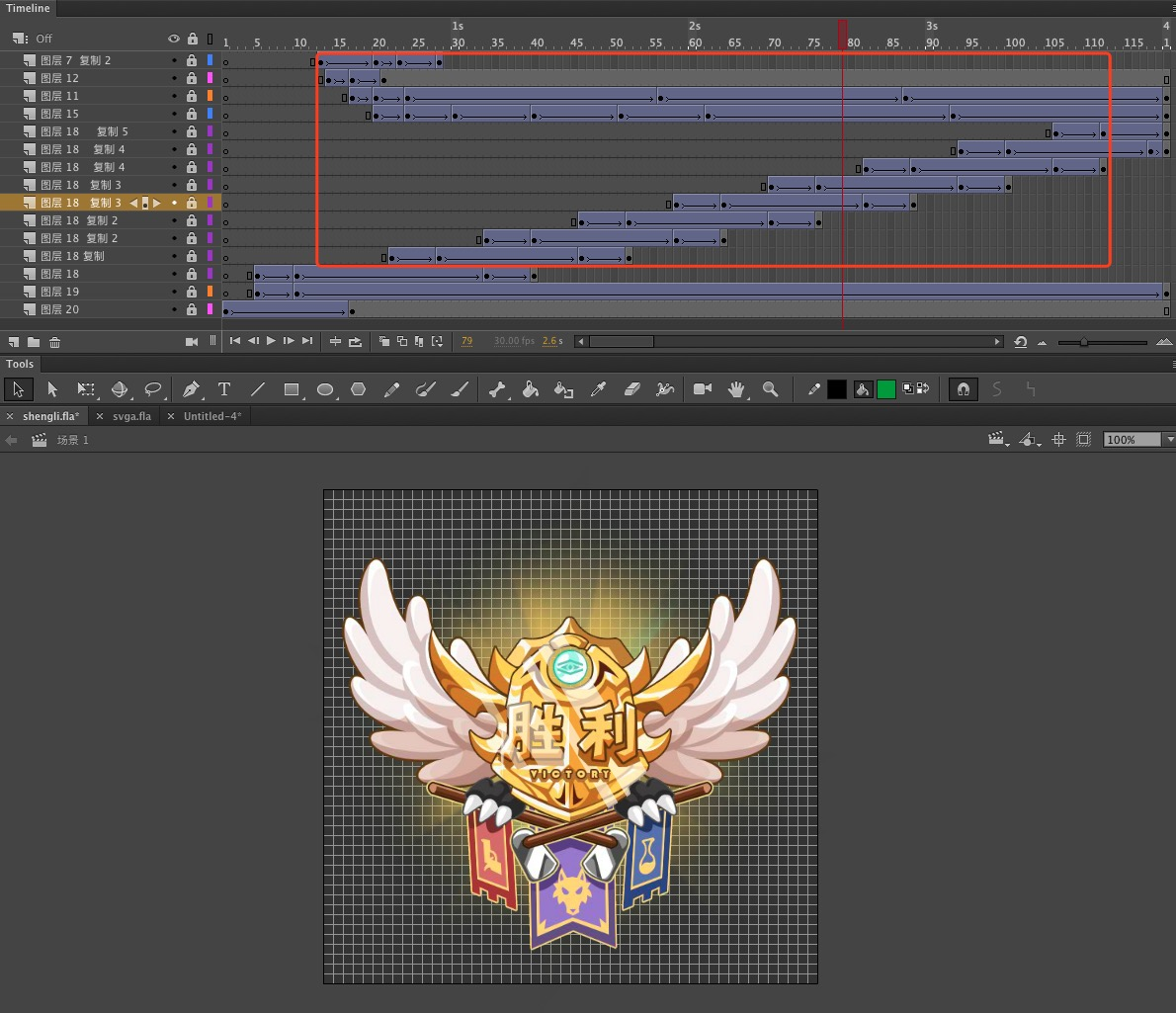Open the Edit Scene dropdown
Screen dimensions: 1176x1013
pyautogui.click(x=997, y=440)
